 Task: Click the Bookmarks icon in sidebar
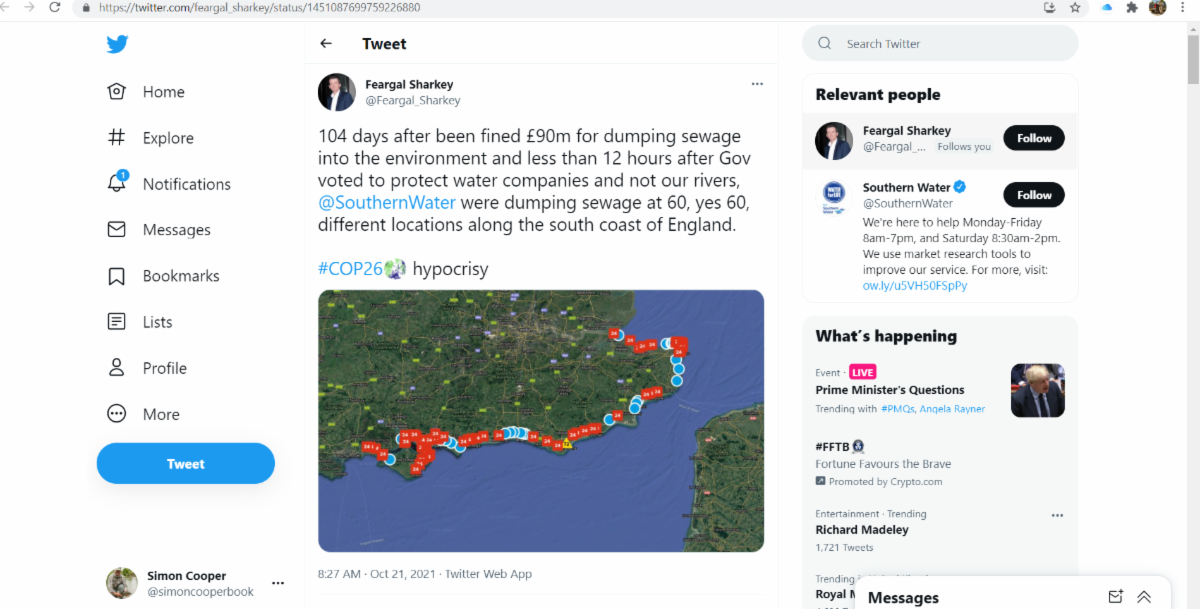(117, 276)
